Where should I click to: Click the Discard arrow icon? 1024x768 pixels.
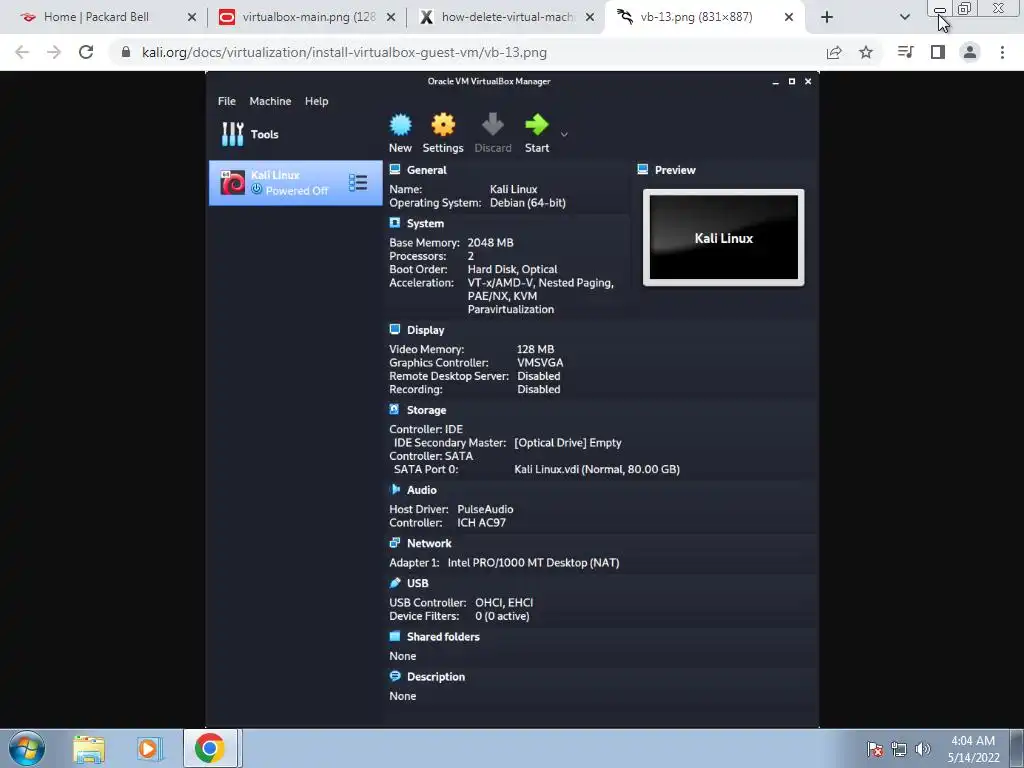point(492,125)
